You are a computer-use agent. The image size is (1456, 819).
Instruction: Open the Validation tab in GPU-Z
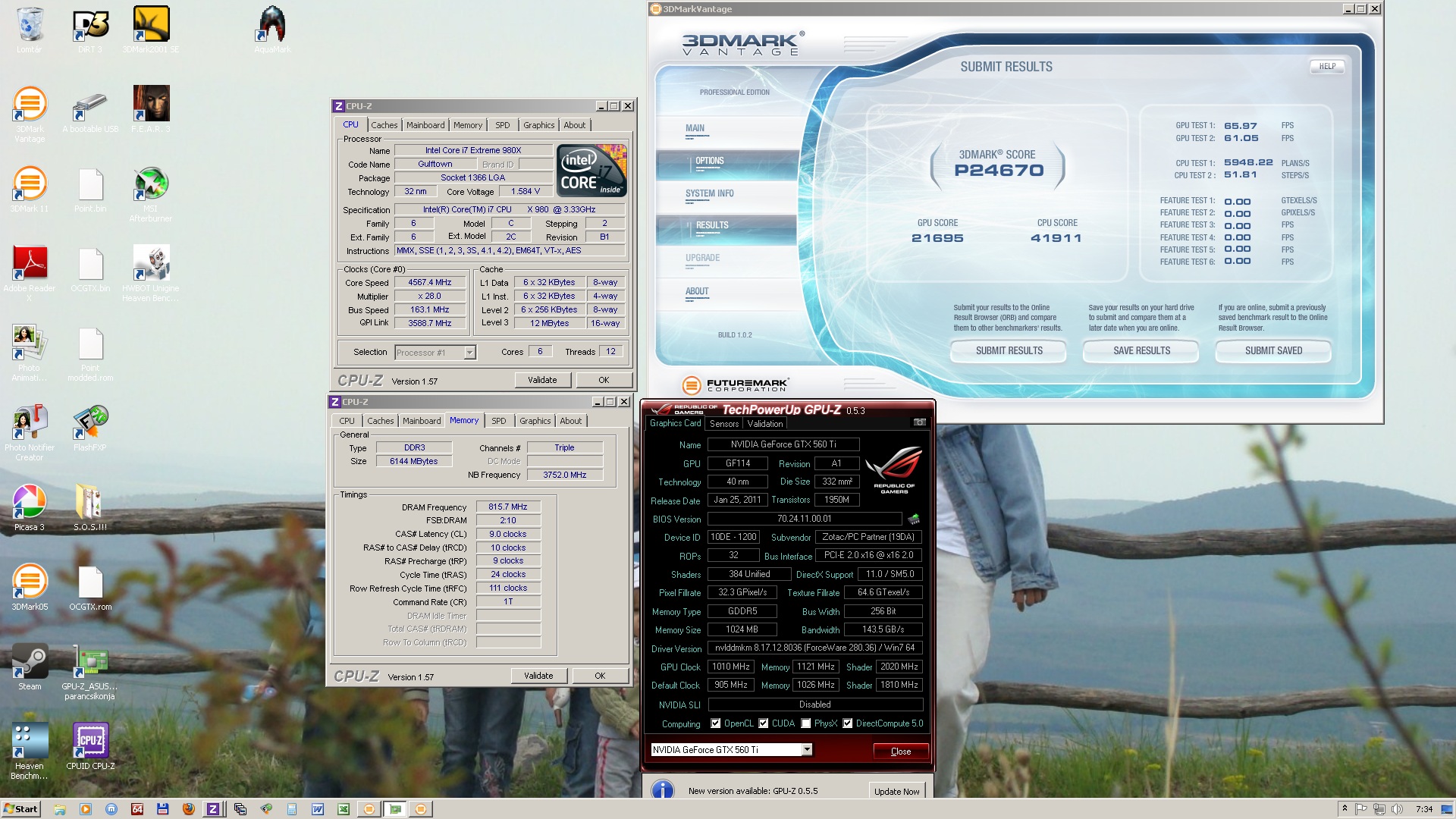(764, 424)
